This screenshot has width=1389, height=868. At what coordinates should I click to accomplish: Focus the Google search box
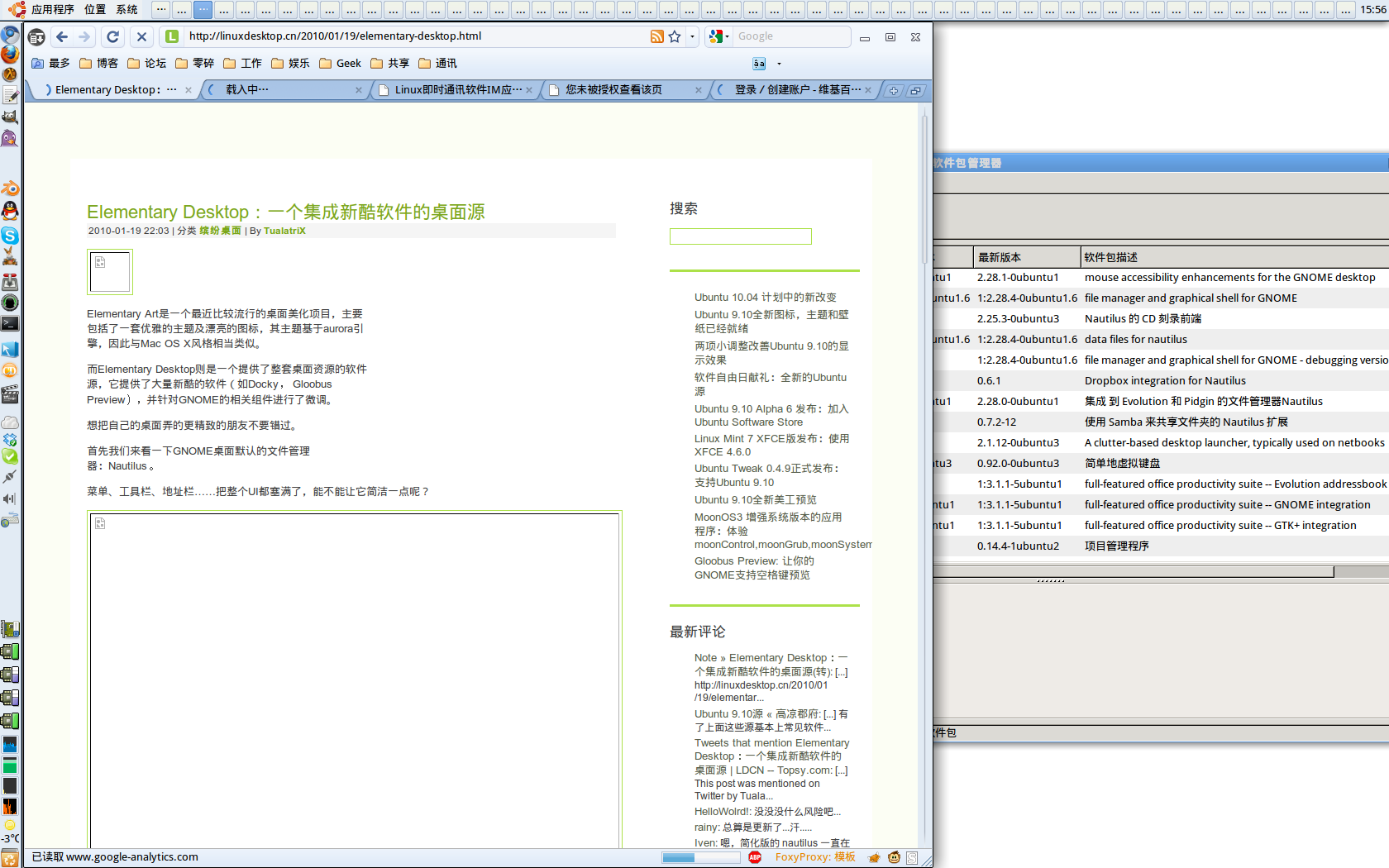coord(792,36)
